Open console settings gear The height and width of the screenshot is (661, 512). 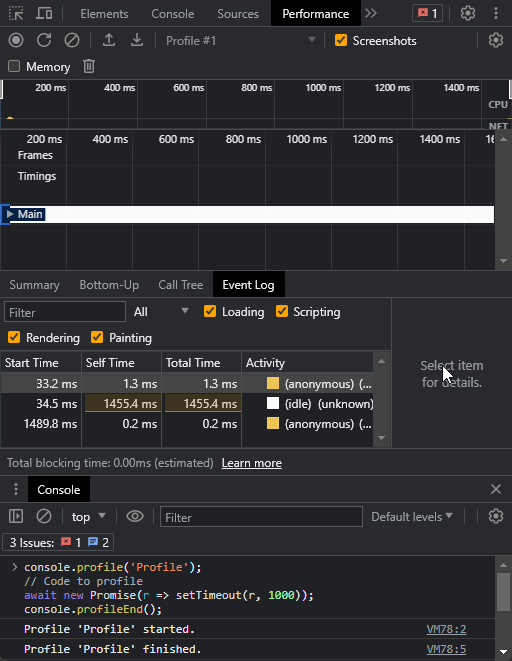496,516
